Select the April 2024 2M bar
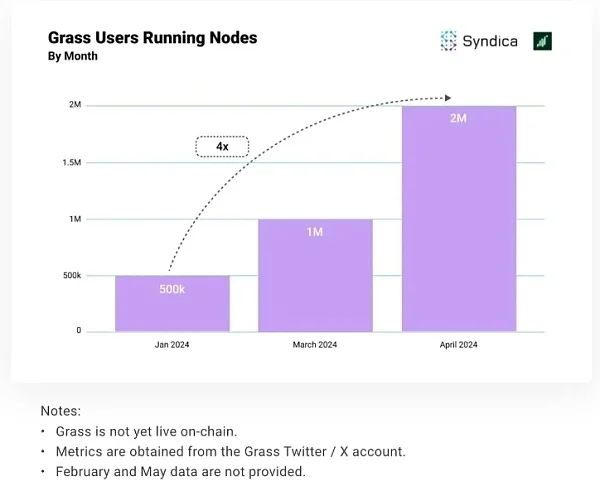 coord(459,219)
